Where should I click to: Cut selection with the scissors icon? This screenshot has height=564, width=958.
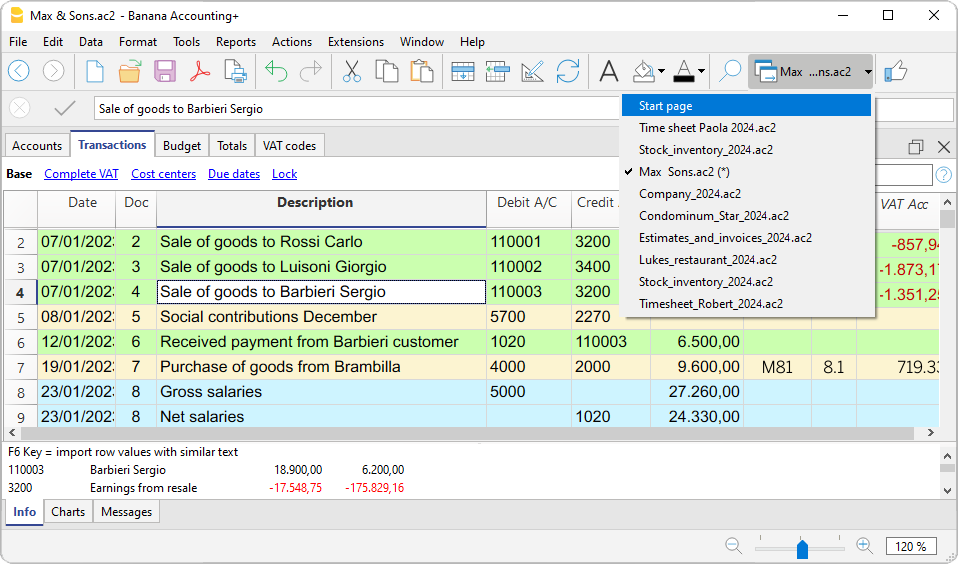[351, 71]
